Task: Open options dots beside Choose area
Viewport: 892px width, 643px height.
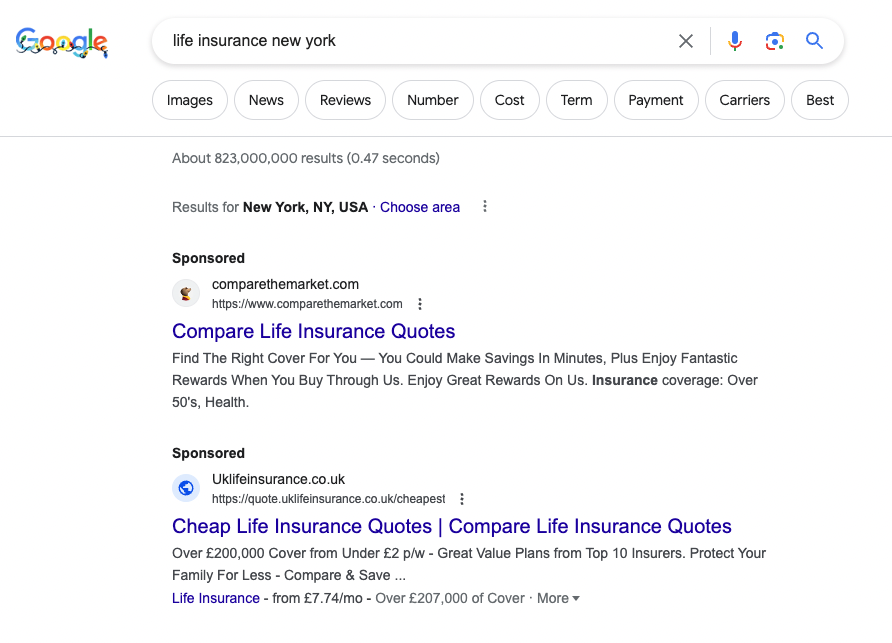Action: tap(485, 207)
